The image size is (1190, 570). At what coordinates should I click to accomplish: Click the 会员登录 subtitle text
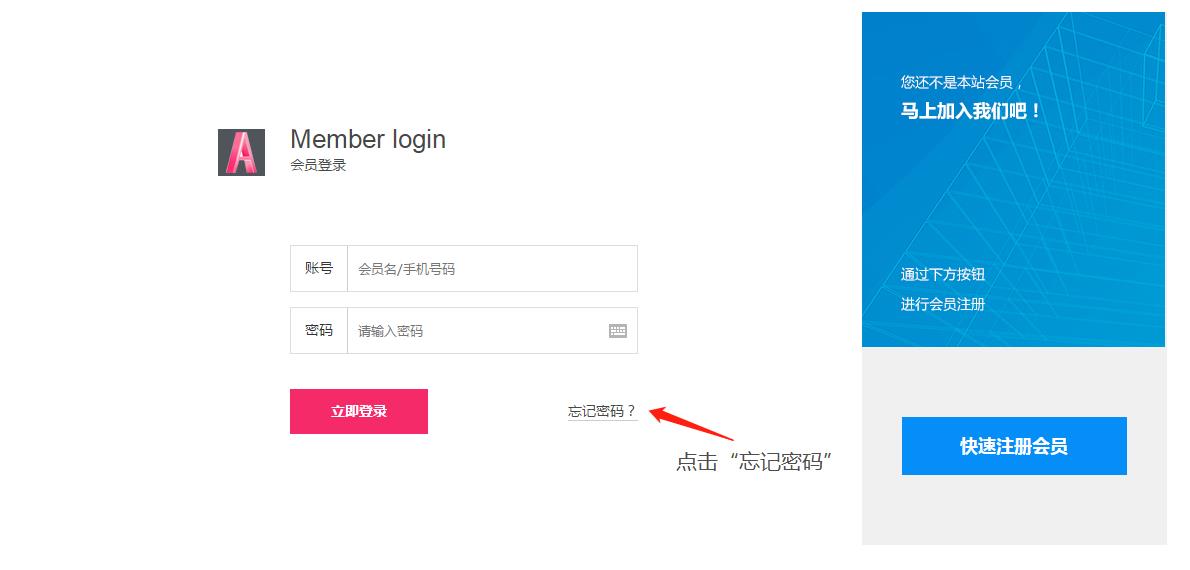318,165
